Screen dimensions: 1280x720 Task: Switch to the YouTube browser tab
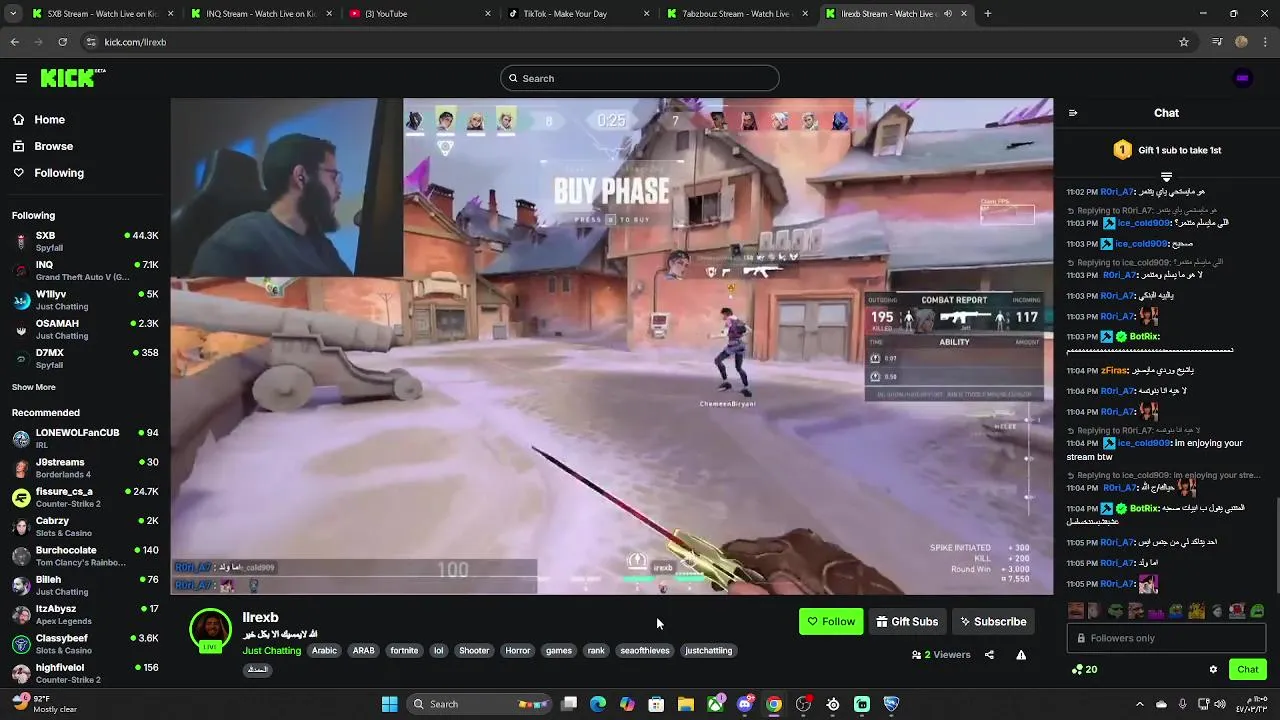coord(420,14)
